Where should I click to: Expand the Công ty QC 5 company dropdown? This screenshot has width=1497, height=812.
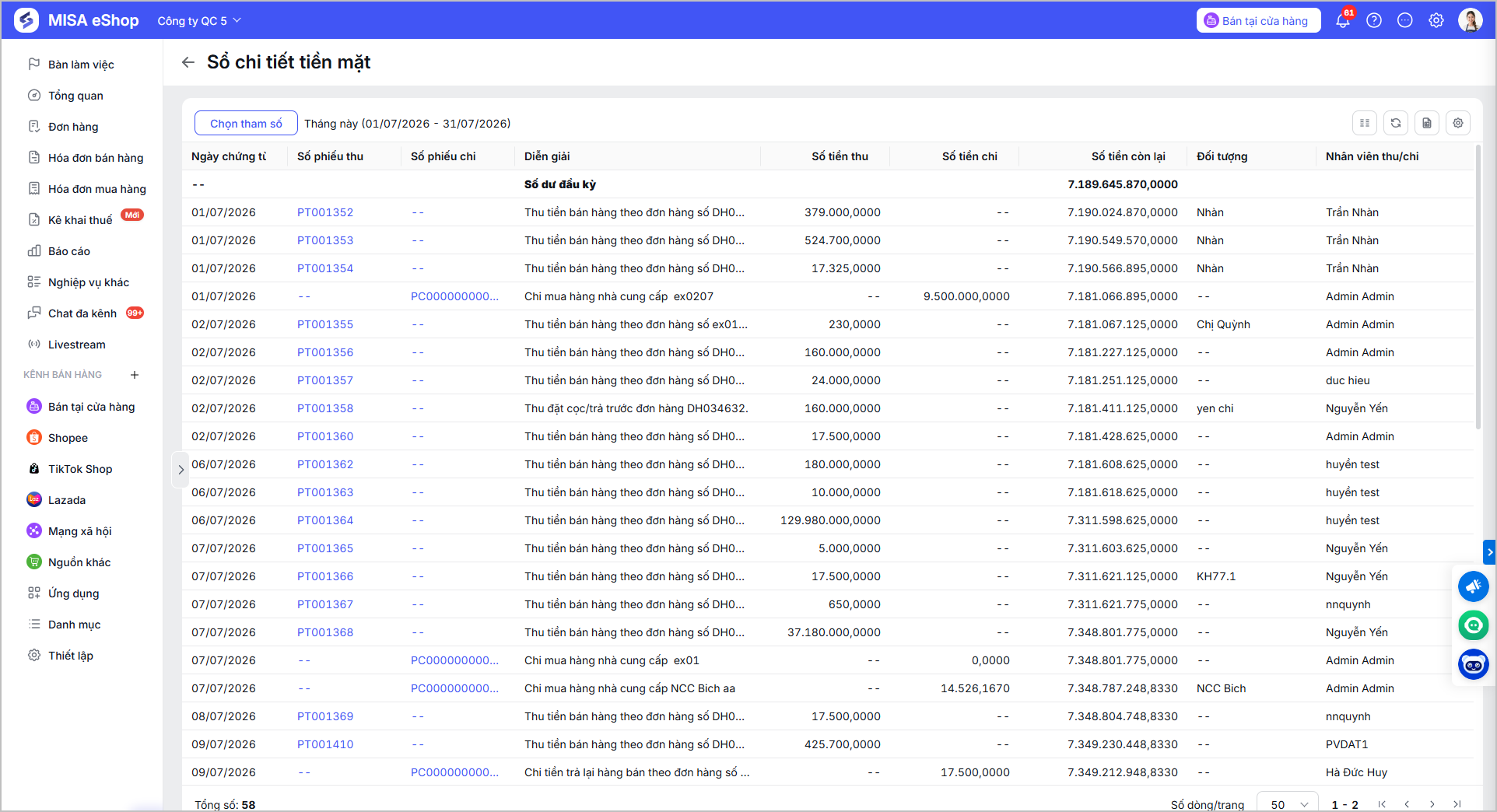(x=199, y=21)
